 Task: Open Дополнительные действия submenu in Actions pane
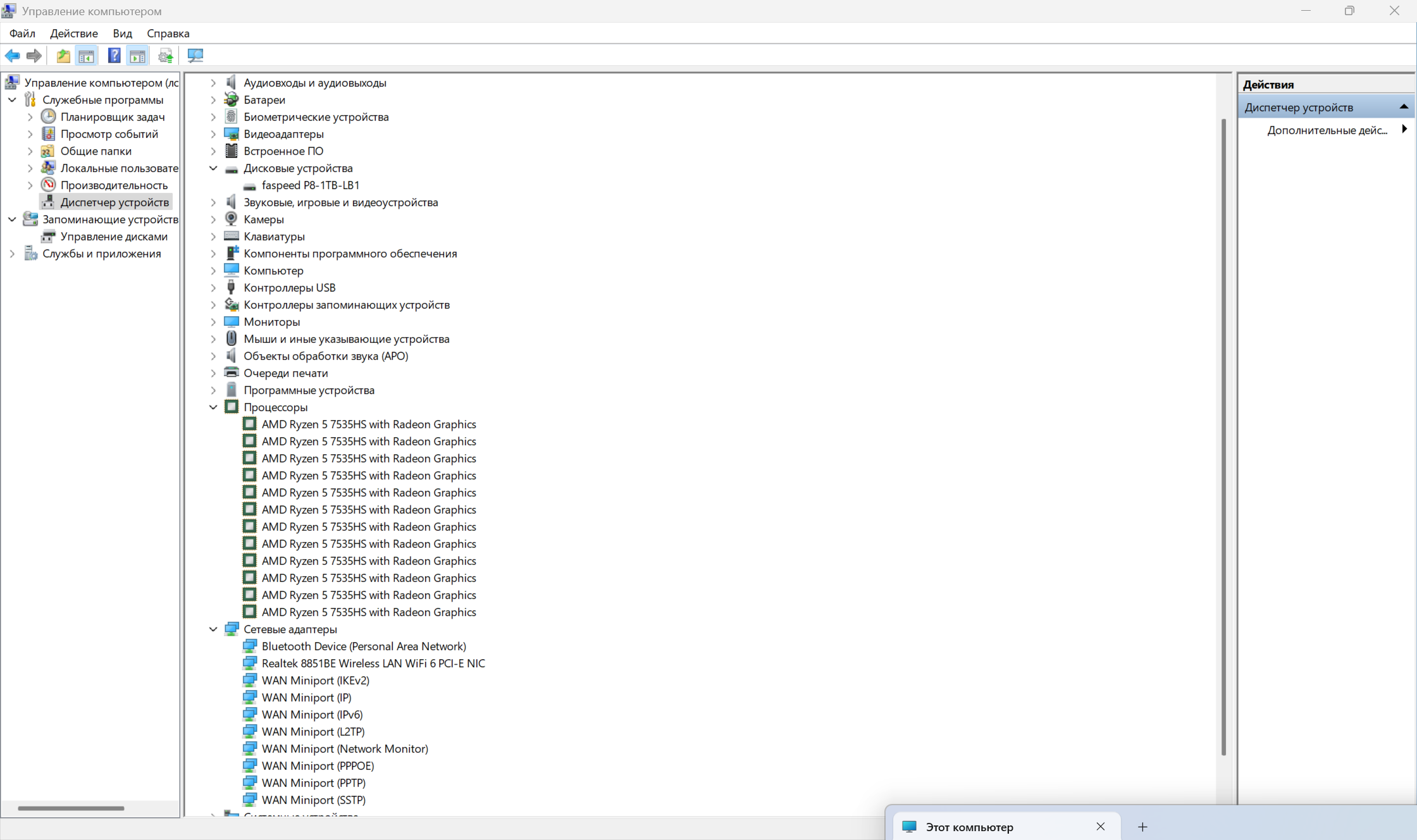coord(1327,130)
